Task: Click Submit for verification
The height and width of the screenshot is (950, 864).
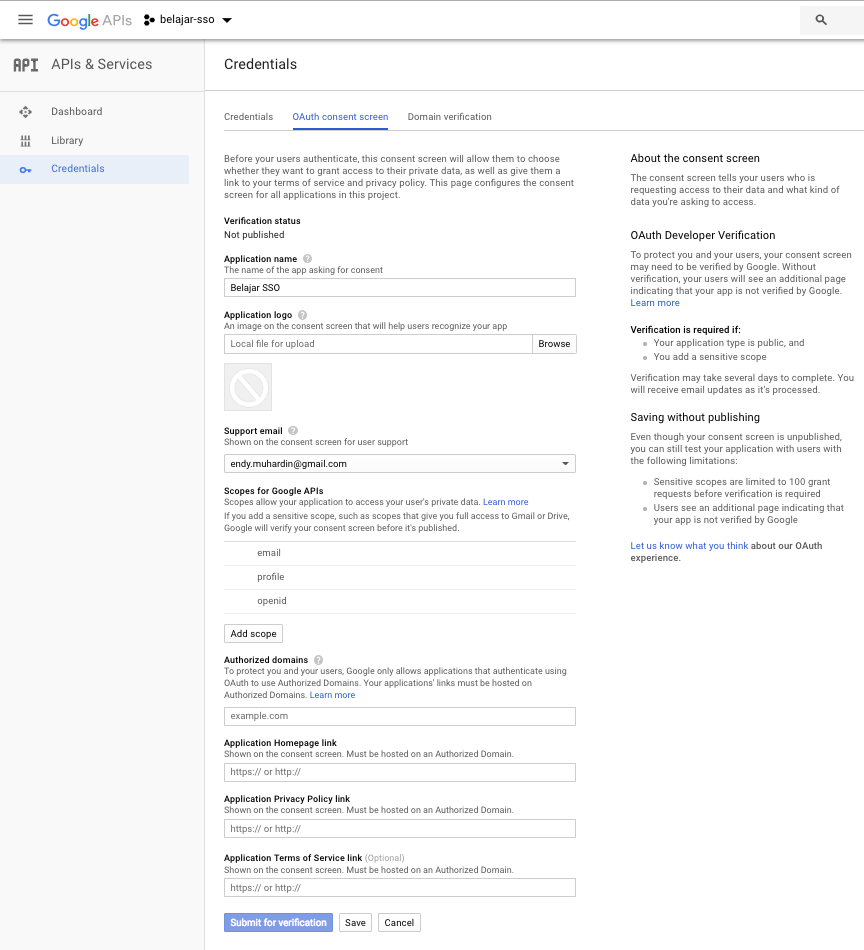Action: point(278,923)
